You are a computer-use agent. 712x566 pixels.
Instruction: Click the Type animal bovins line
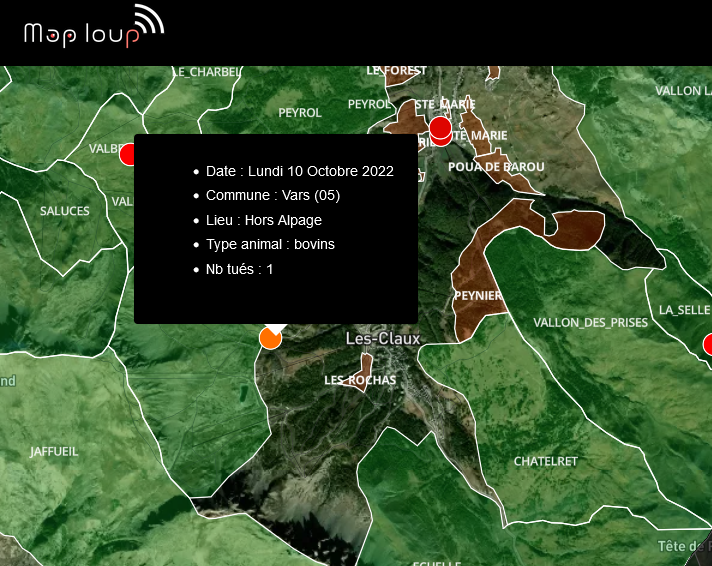(270, 244)
